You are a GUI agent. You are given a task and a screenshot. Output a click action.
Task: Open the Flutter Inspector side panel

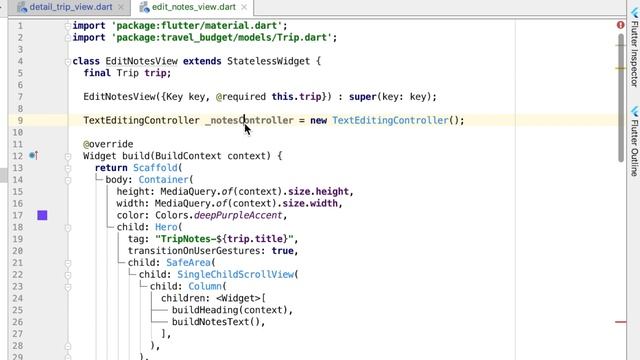click(634, 53)
